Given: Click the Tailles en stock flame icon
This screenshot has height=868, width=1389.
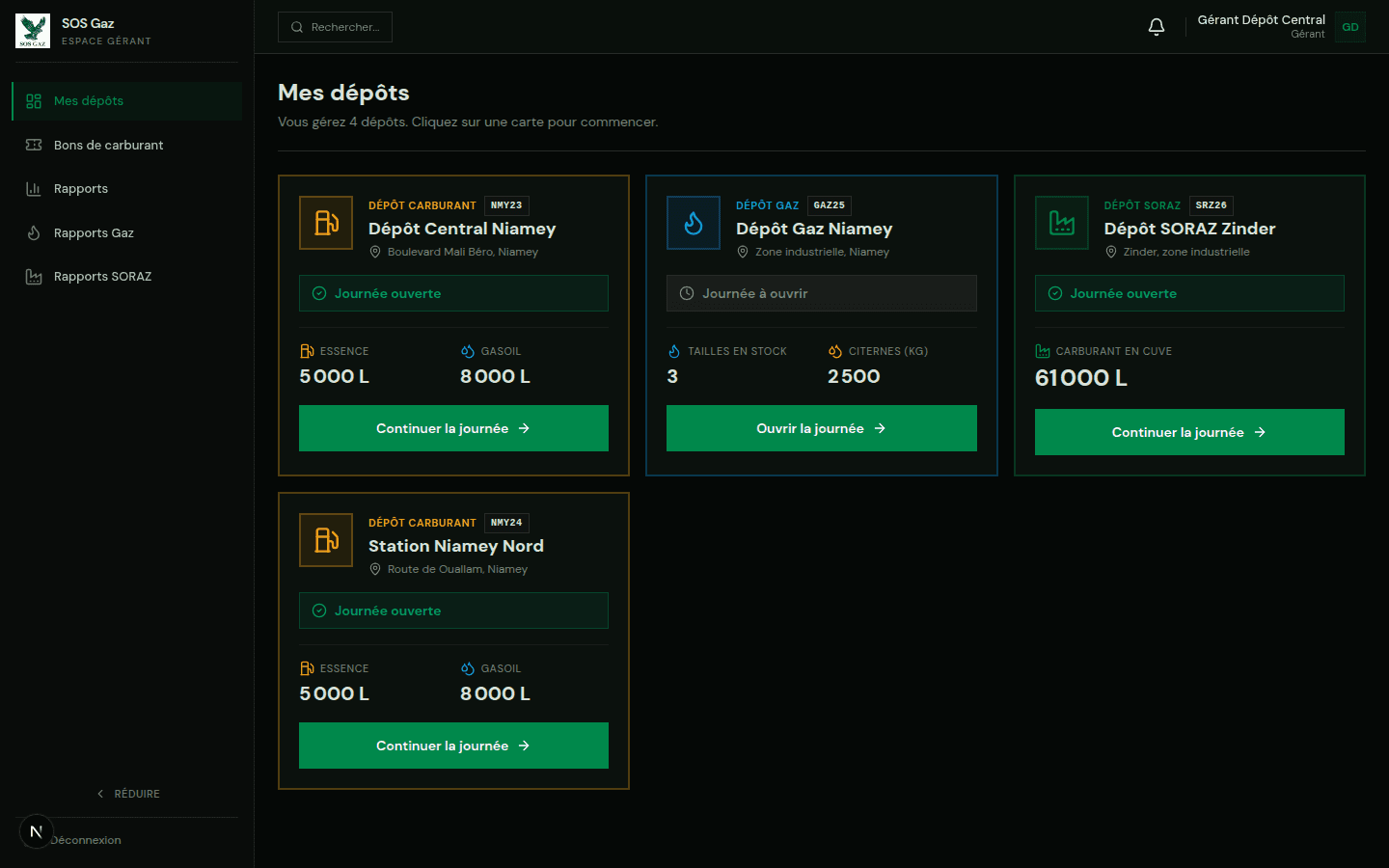Looking at the screenshot, I should pos(674,351).
